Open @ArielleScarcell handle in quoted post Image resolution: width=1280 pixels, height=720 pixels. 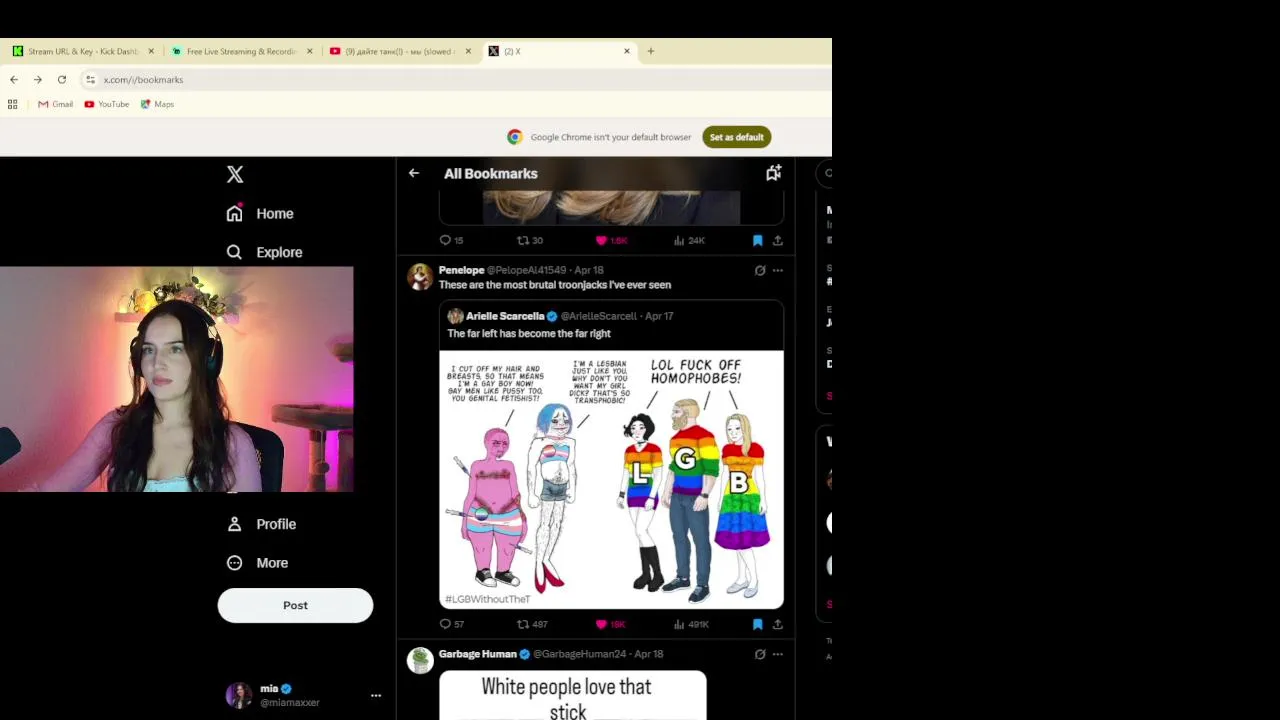point(598,316)
